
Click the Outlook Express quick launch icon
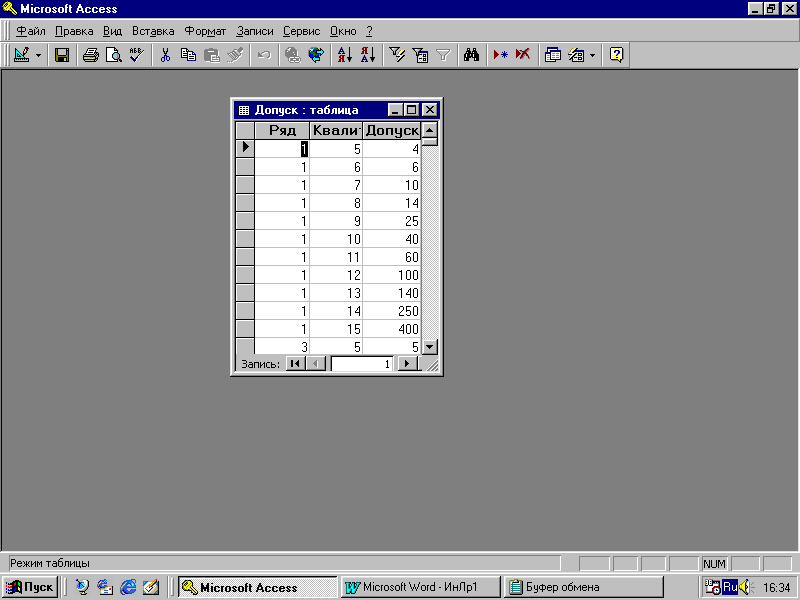pyautogui.click(x=105, y=587)
